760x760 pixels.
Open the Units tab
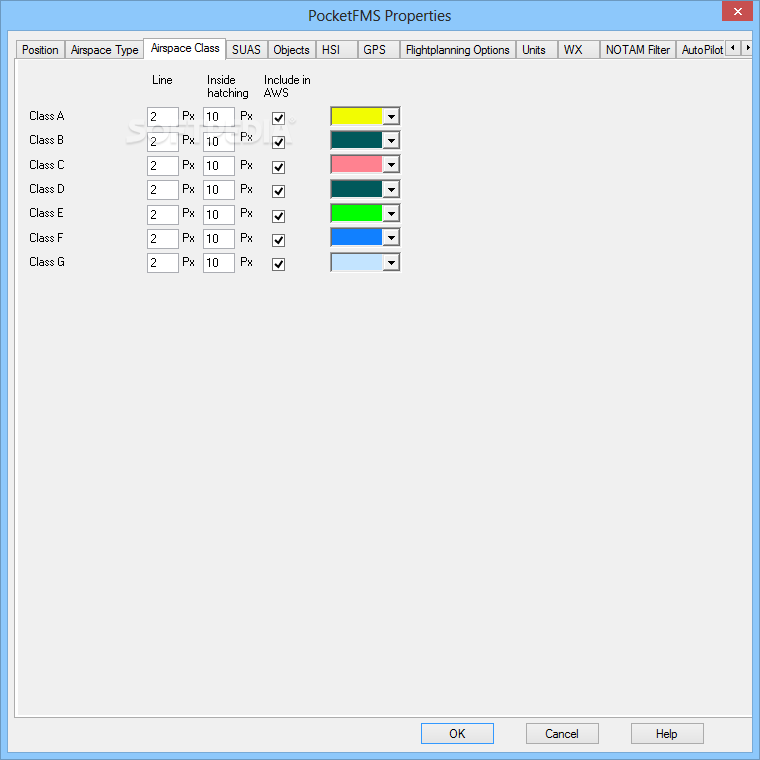(537, 50)
